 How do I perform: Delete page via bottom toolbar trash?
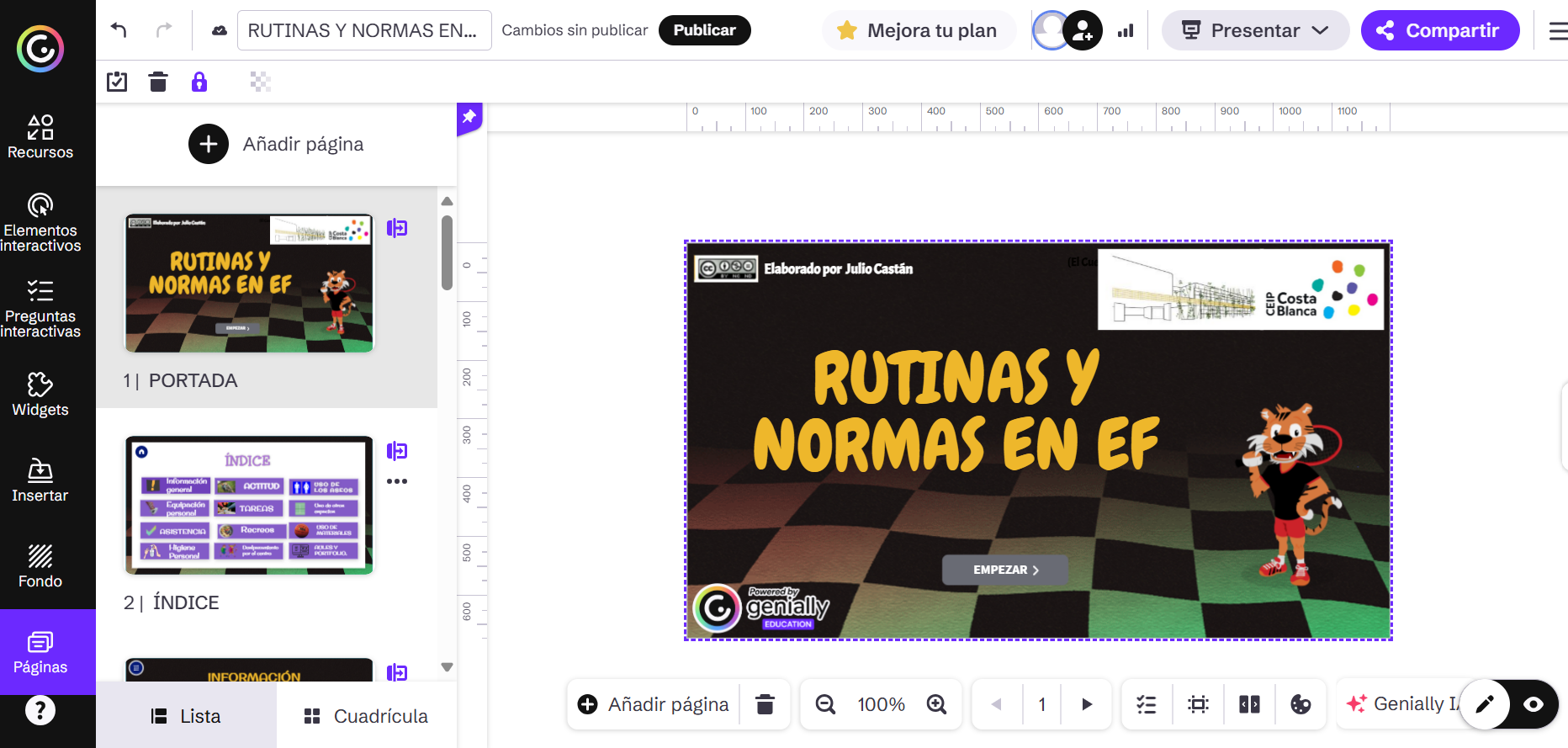click(x=765, y=704)
